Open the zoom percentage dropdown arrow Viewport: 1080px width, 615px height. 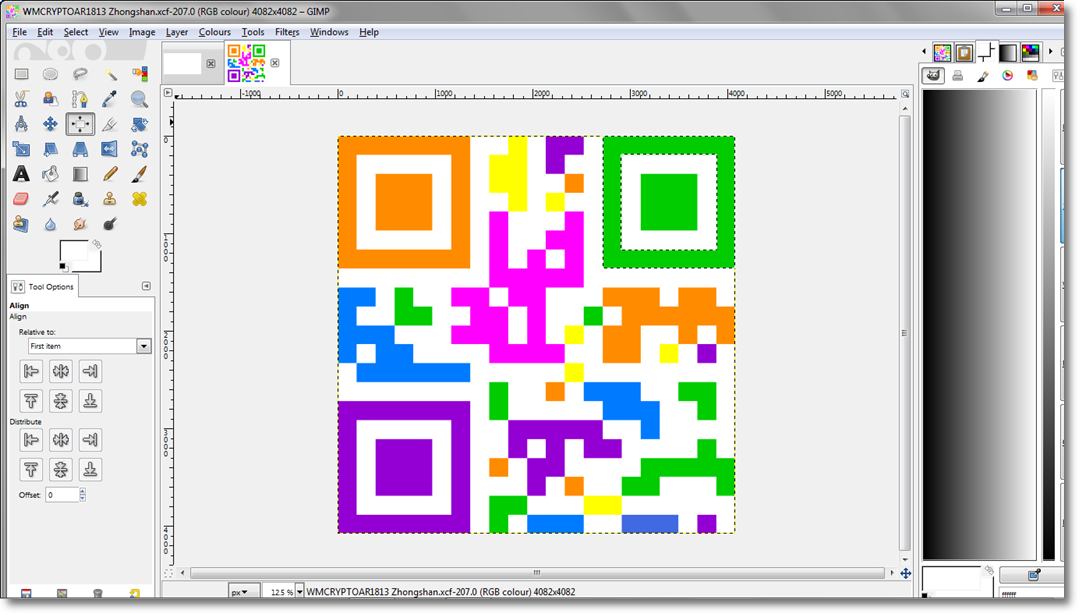click(x=300, y=592)
